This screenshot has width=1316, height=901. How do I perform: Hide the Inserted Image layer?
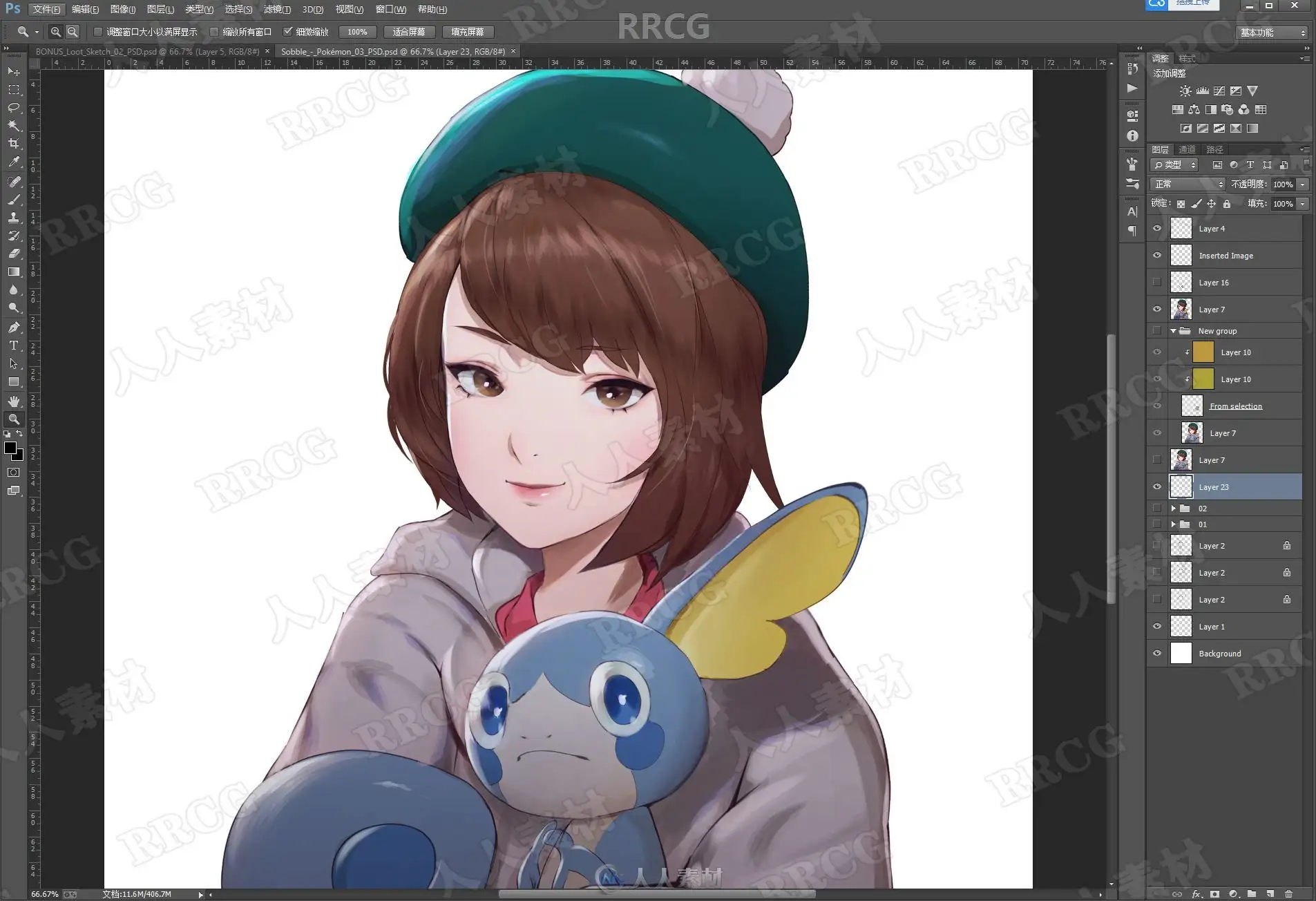coord(1157,255)
